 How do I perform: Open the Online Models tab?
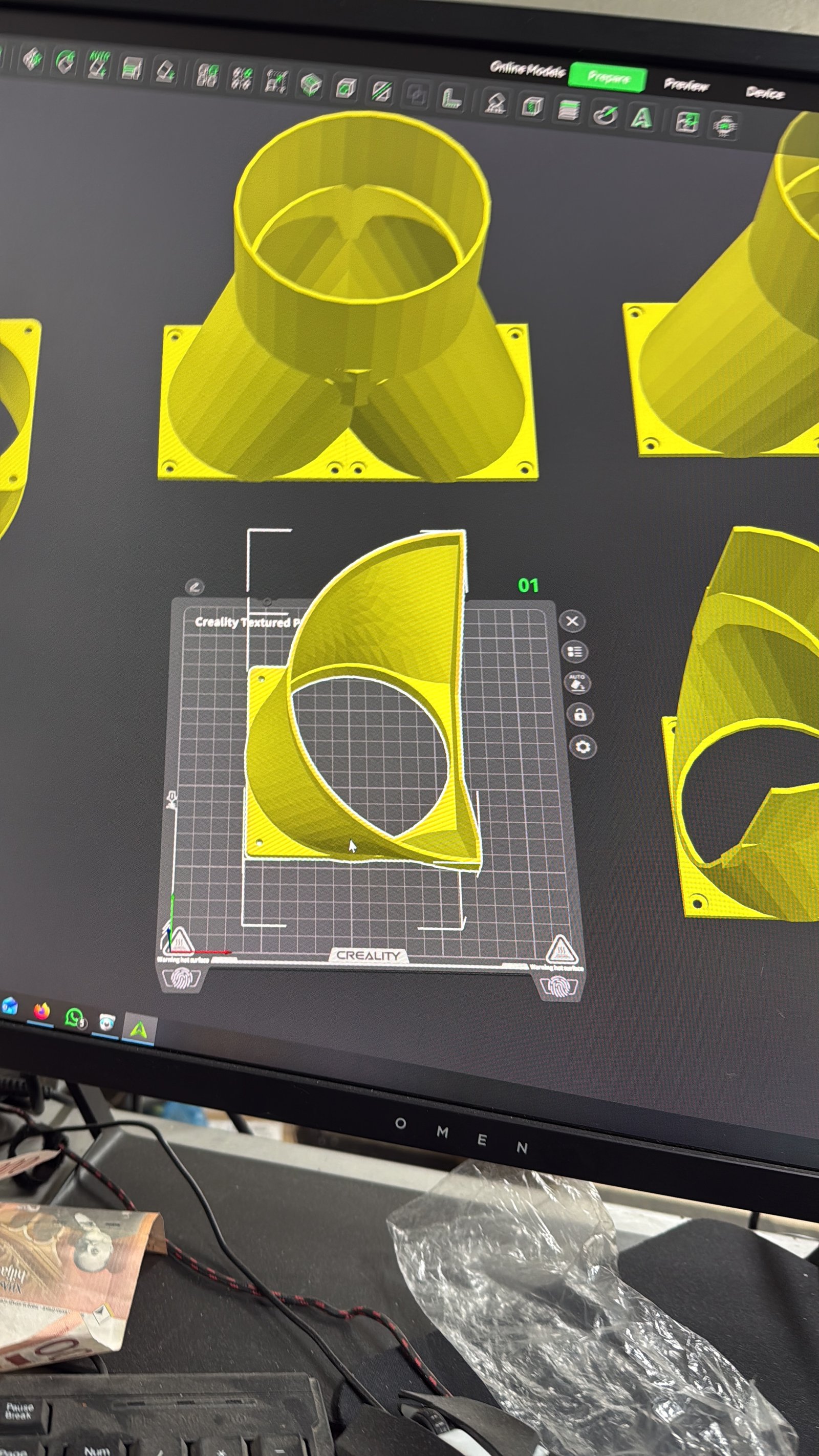pyautogui.click(x=527, y=70)
